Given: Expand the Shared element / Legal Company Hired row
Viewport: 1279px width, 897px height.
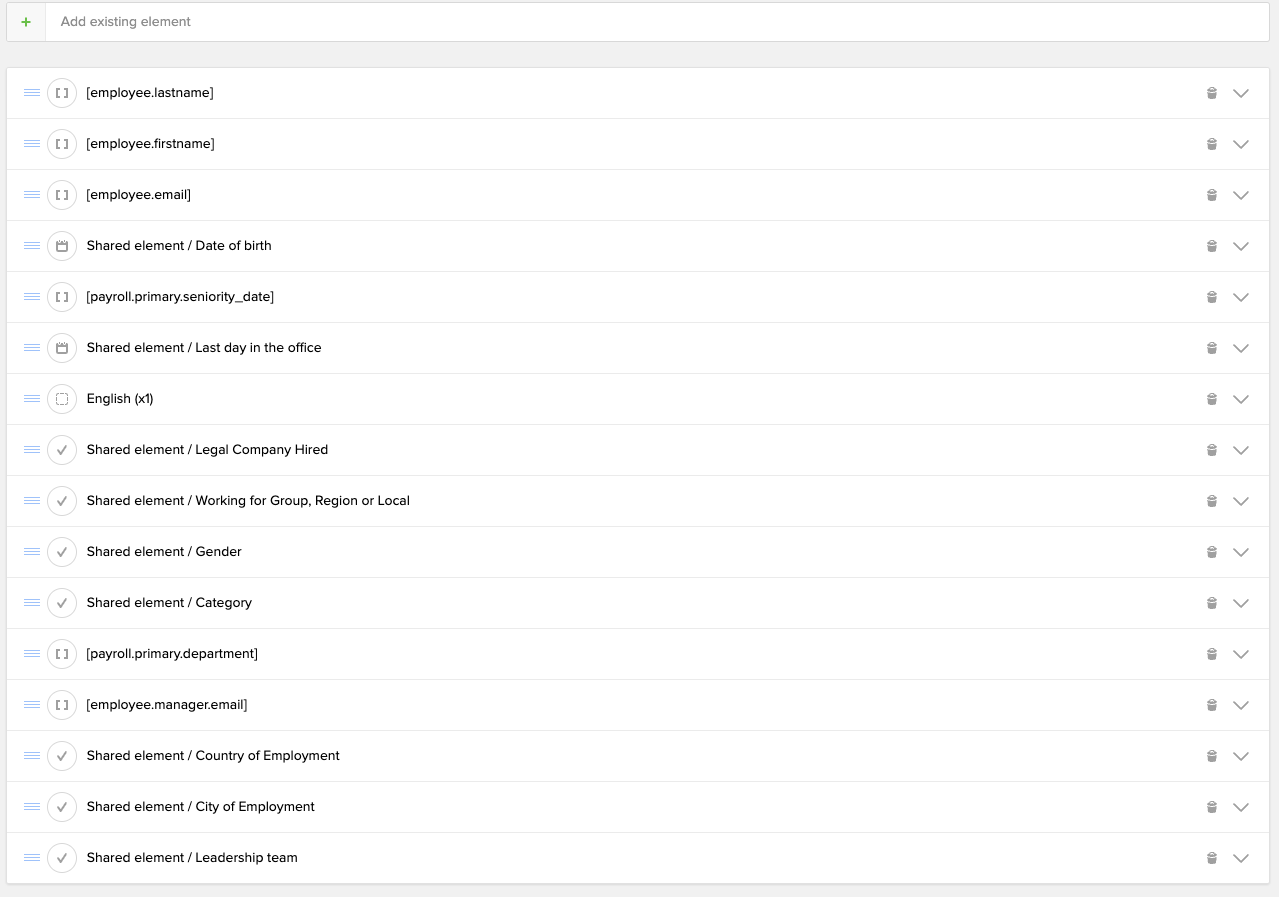Looking at the screenshot, I should pyautogui.click(x=1241, y=449).
